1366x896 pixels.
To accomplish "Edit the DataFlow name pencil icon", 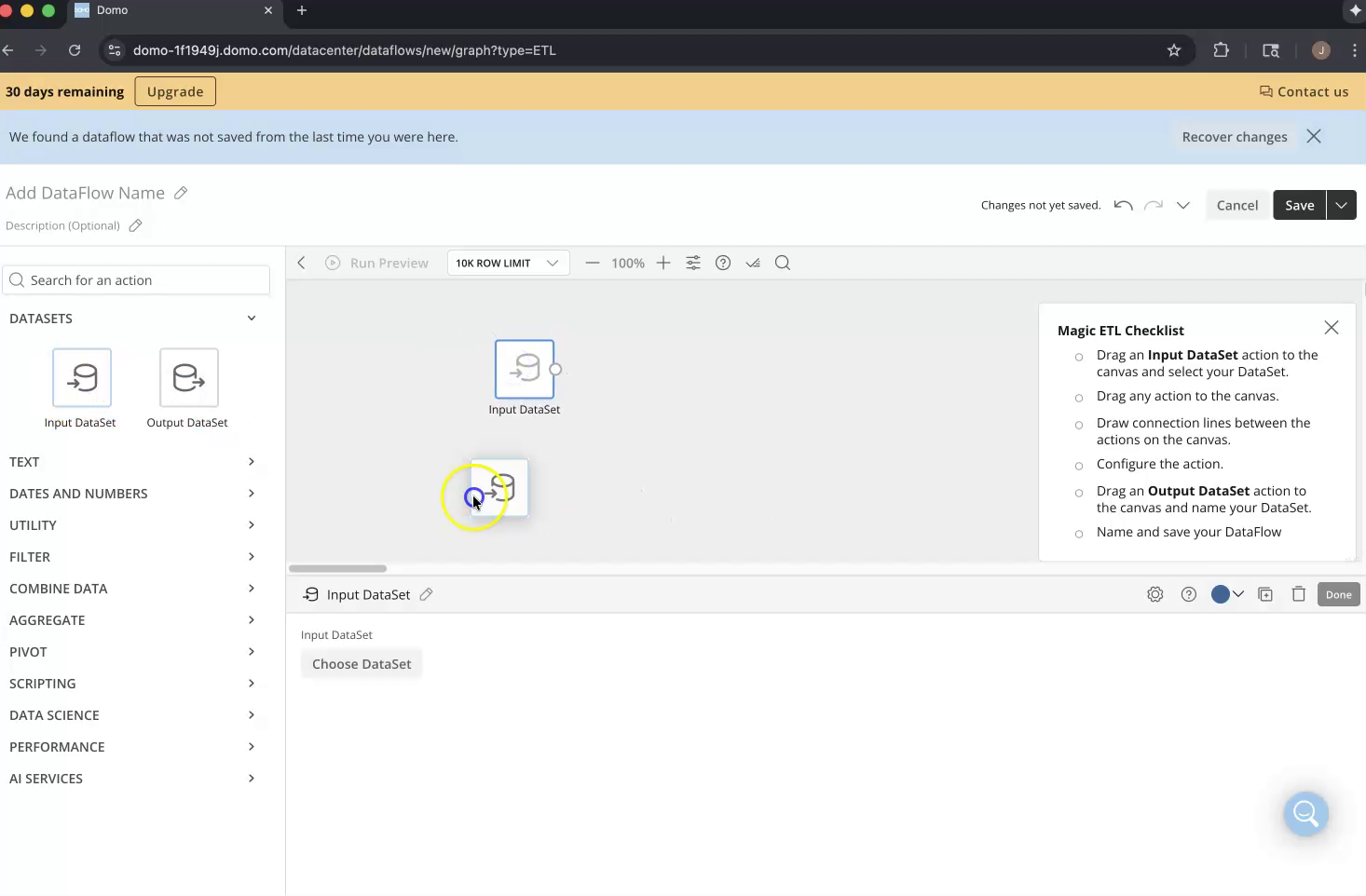I will coord(181,193).
